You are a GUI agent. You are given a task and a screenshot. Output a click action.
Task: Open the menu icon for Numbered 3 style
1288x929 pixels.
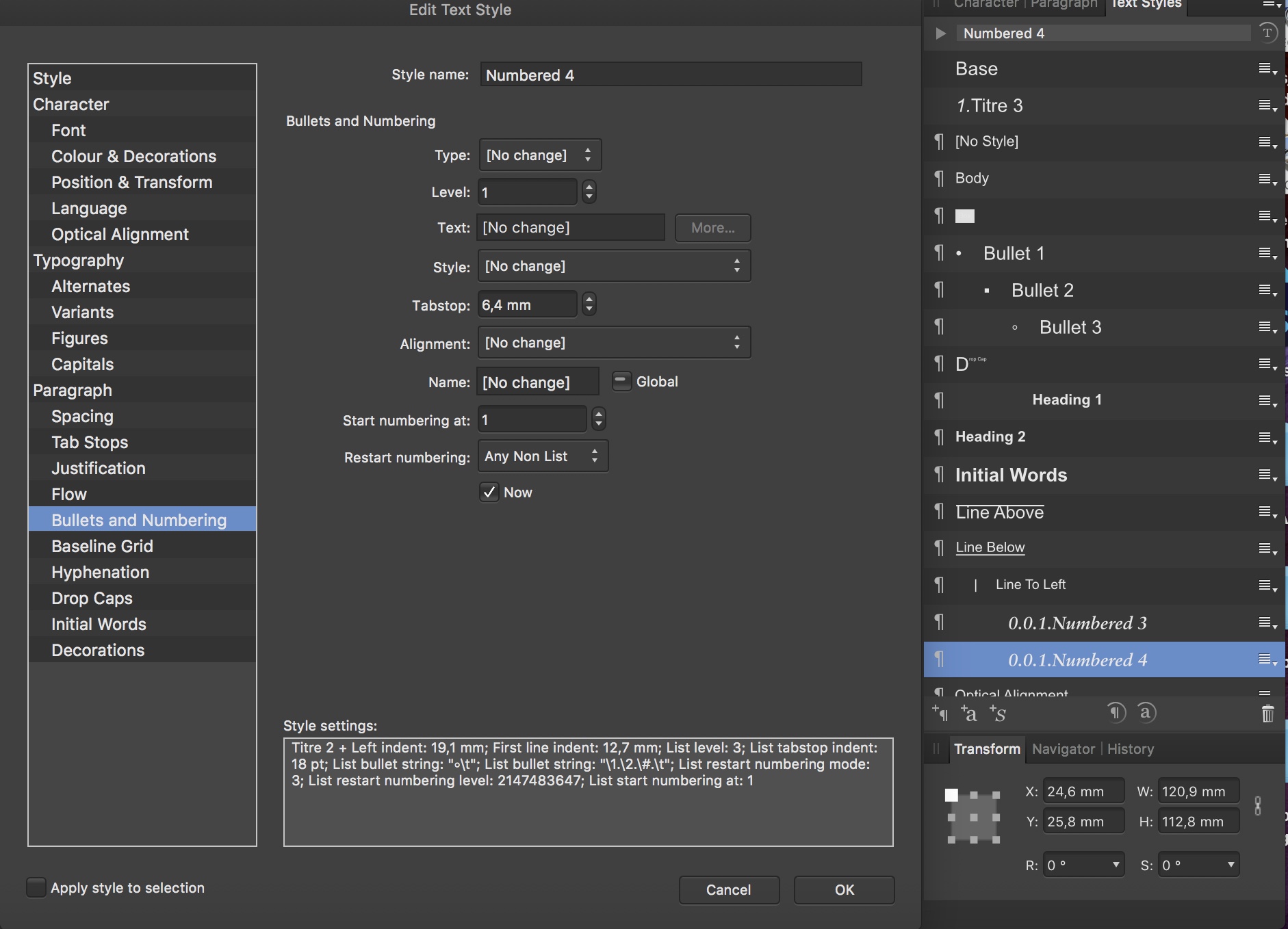pos(1267,623)
